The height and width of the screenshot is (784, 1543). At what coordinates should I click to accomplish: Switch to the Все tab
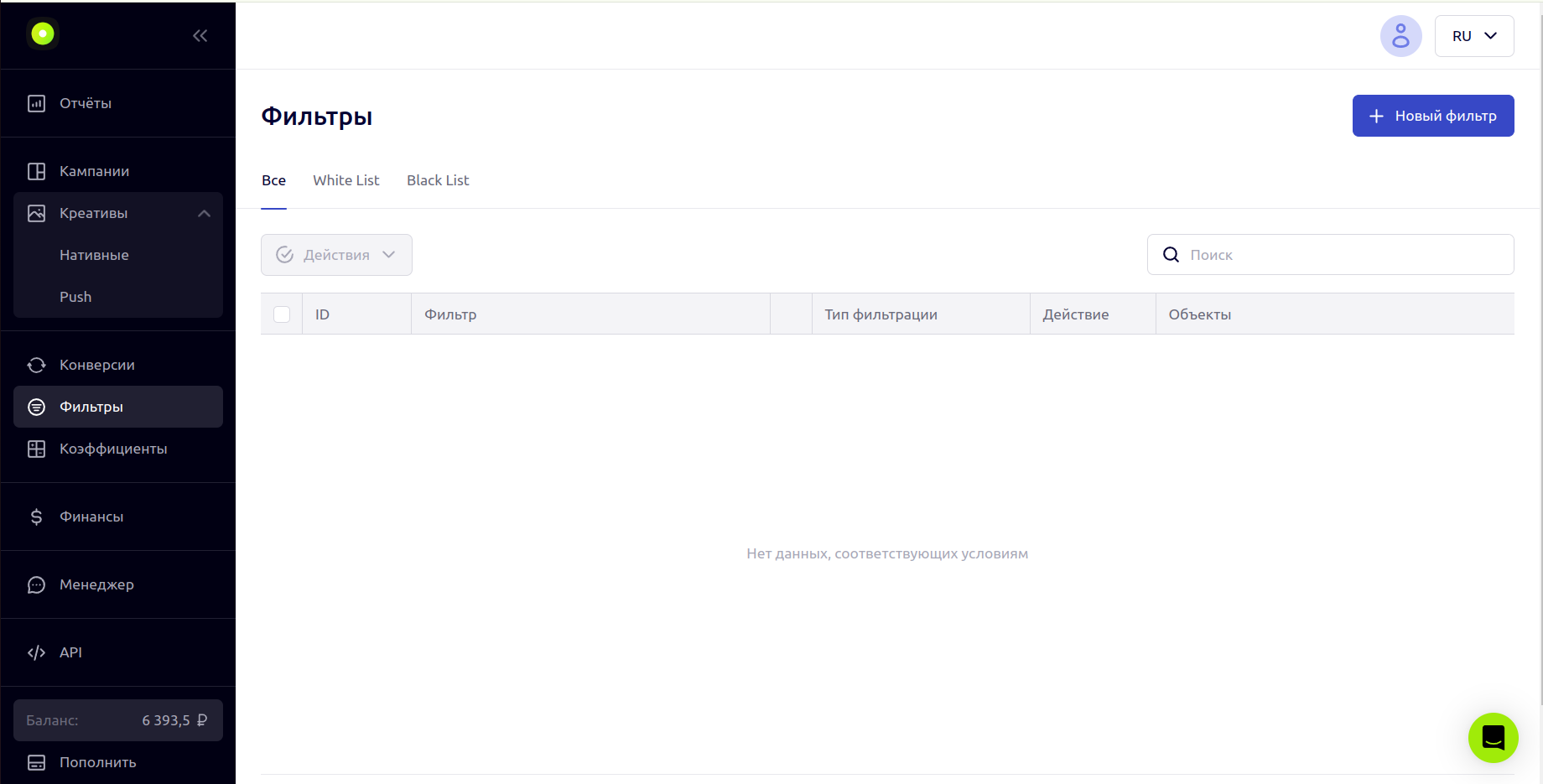pos(273,180)
